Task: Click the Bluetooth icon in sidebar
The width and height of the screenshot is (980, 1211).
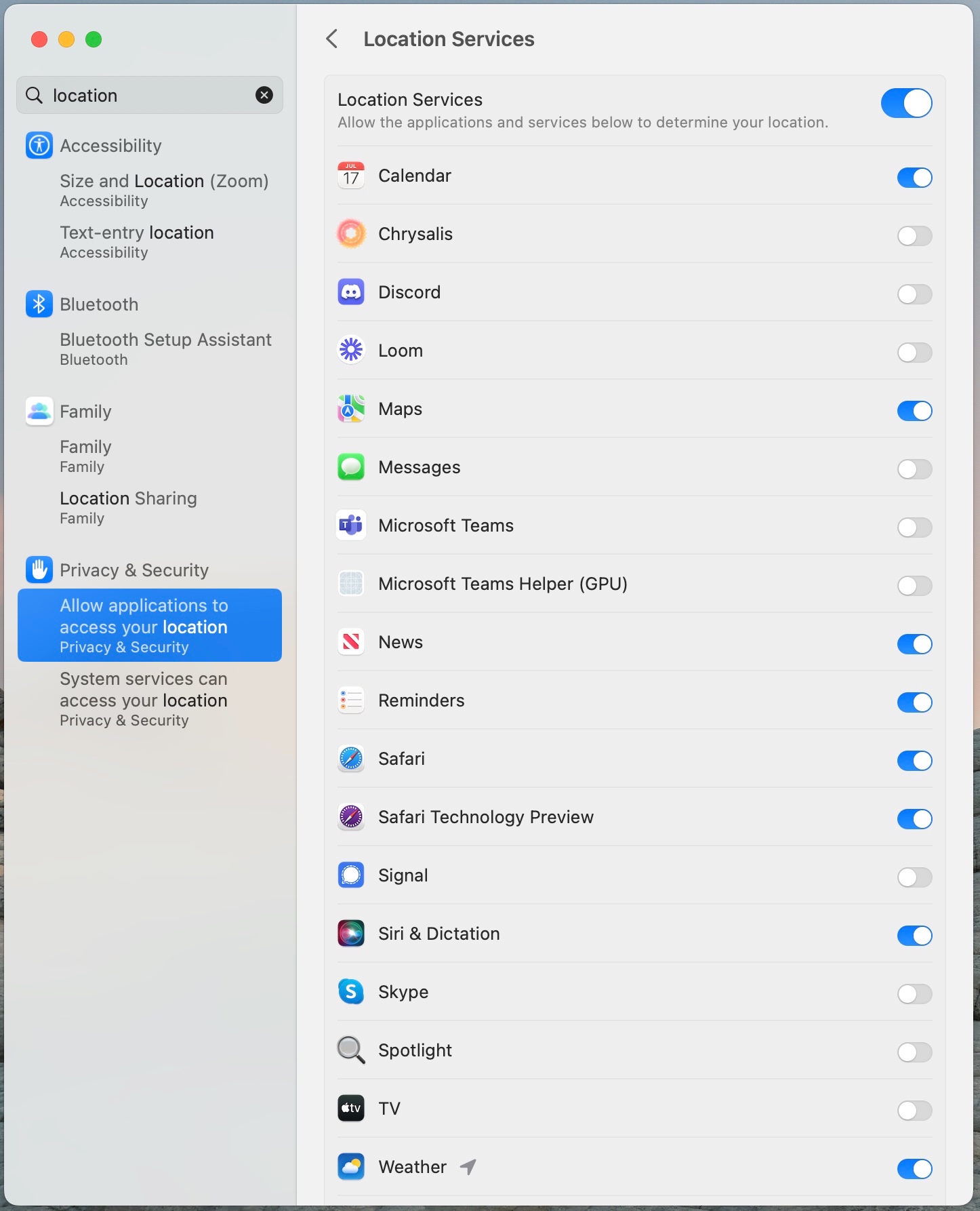Action: point(39,304)
